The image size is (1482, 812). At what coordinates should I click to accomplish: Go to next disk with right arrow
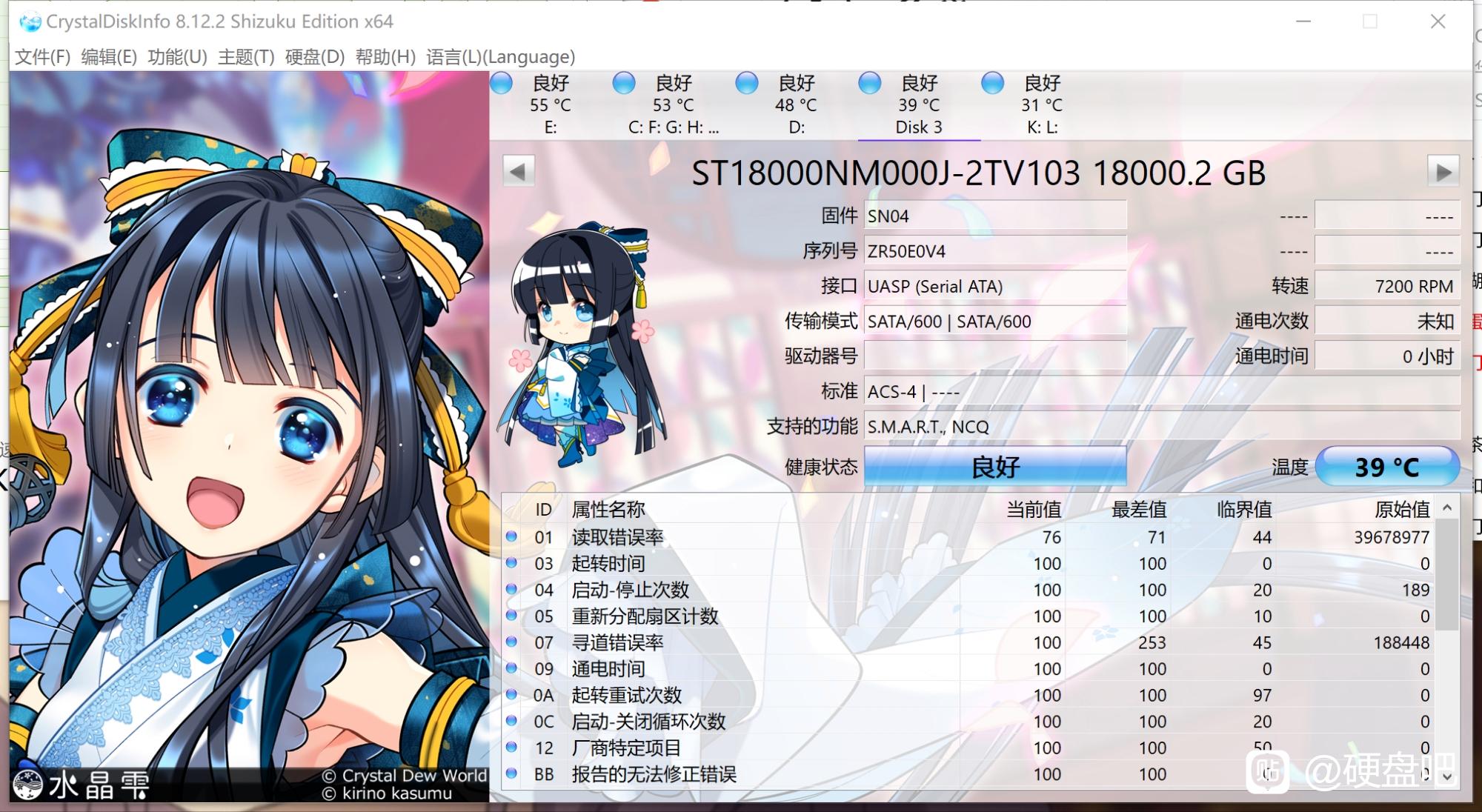[1443, 172]
